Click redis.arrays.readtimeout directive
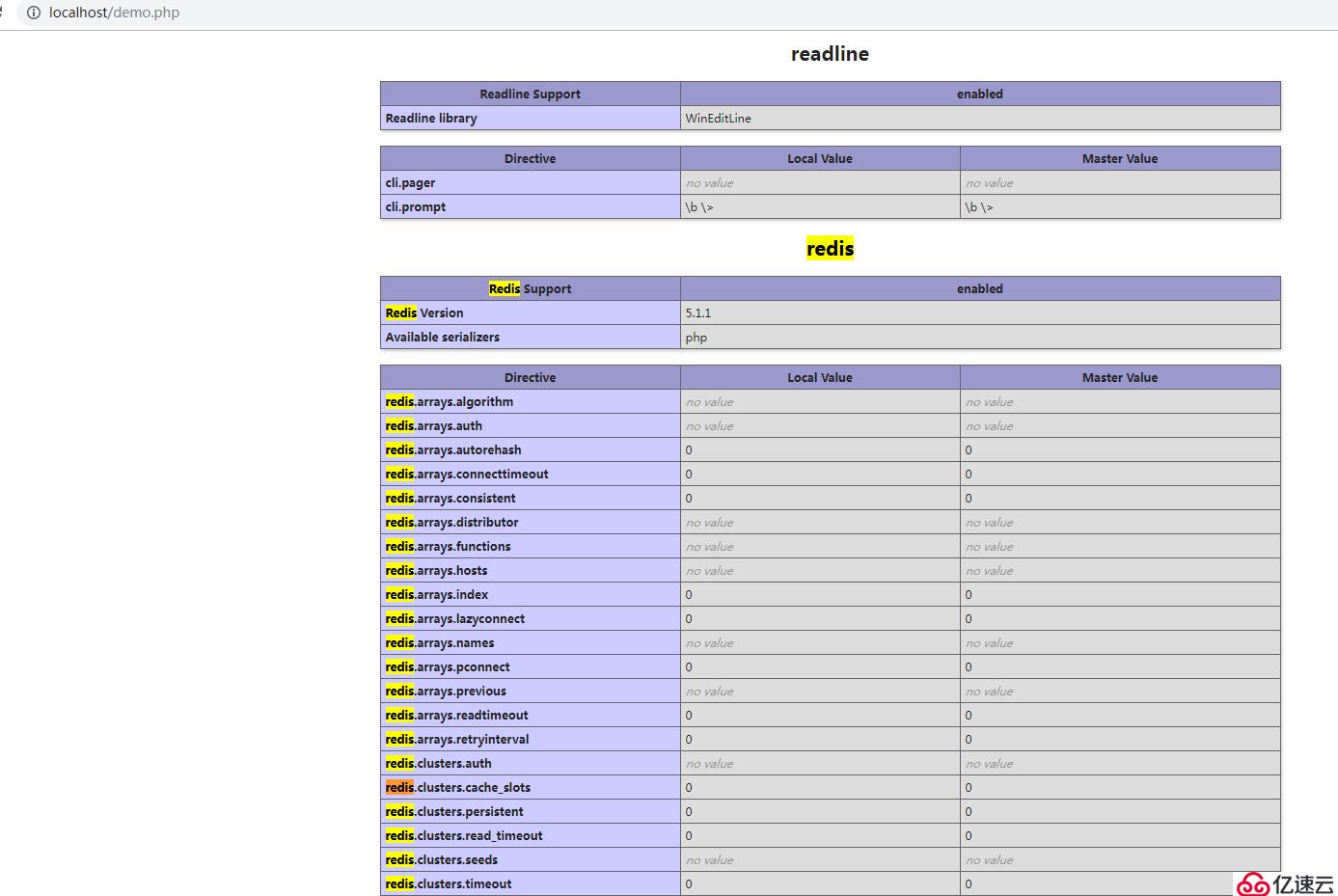The image size is (1338, 896). click(457, 715)
